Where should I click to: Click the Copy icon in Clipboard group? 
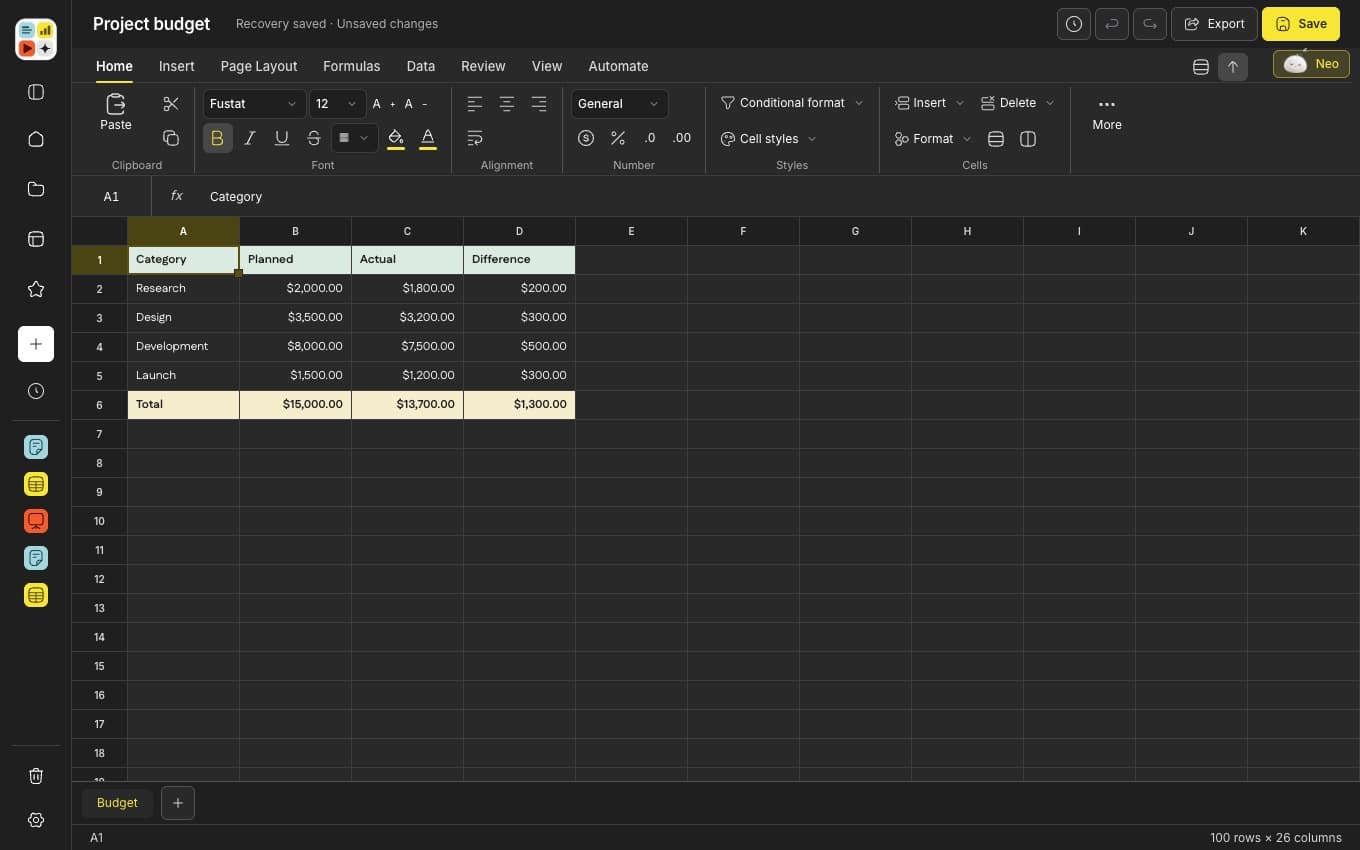coord(171,138)
